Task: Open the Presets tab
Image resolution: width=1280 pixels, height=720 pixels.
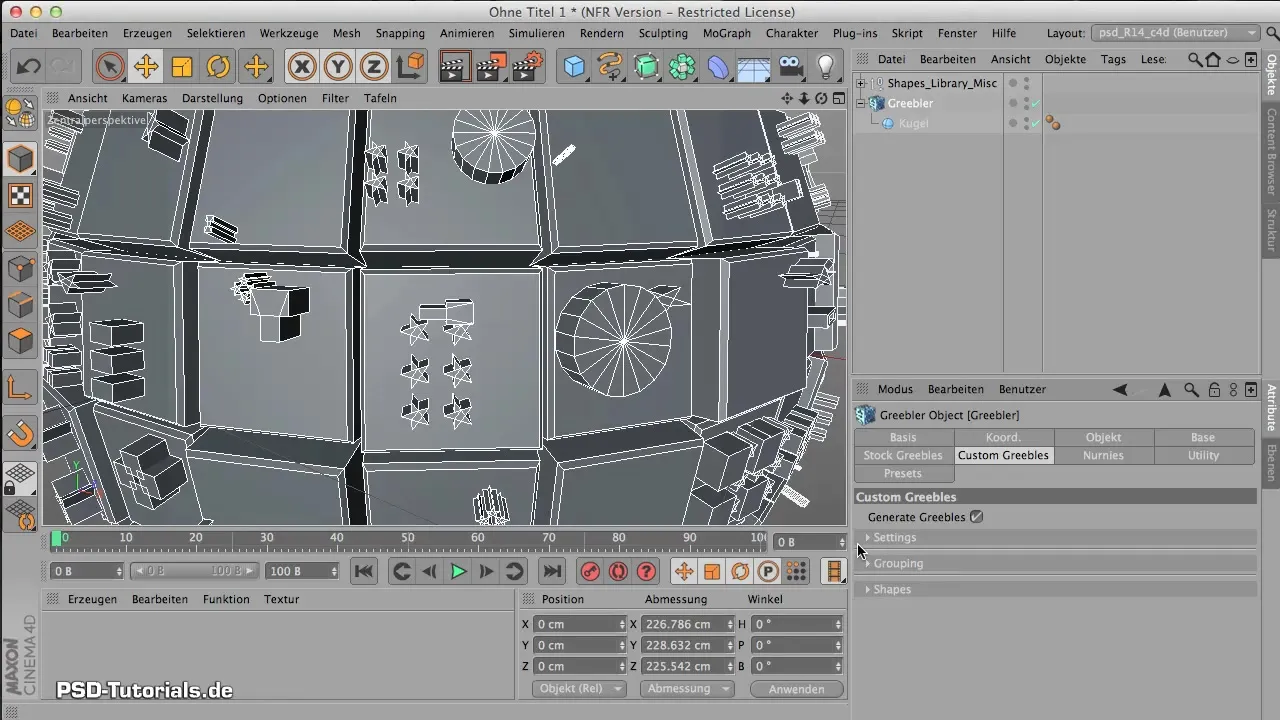Action: (x=903, y=473)
